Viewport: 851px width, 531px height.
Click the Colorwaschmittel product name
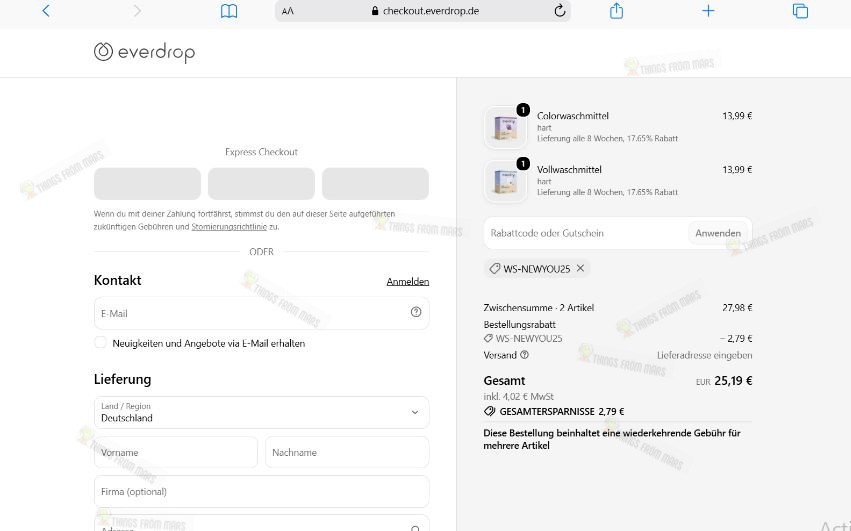click(573, 116)
